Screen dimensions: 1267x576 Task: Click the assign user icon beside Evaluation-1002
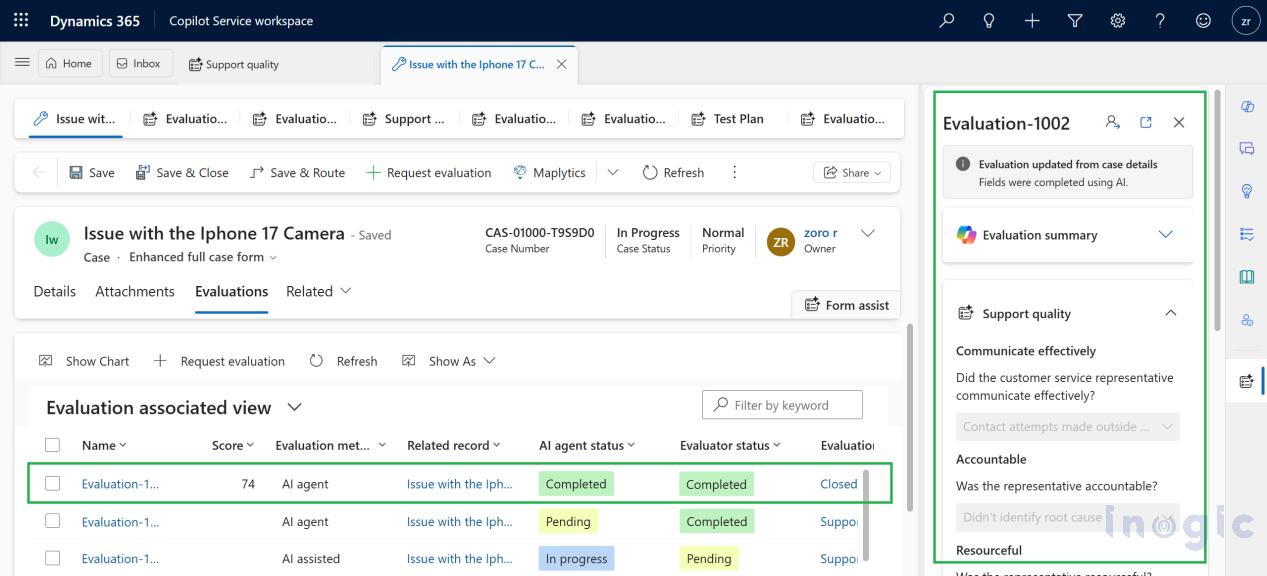pyautogui.click(x=1112, y=122)
